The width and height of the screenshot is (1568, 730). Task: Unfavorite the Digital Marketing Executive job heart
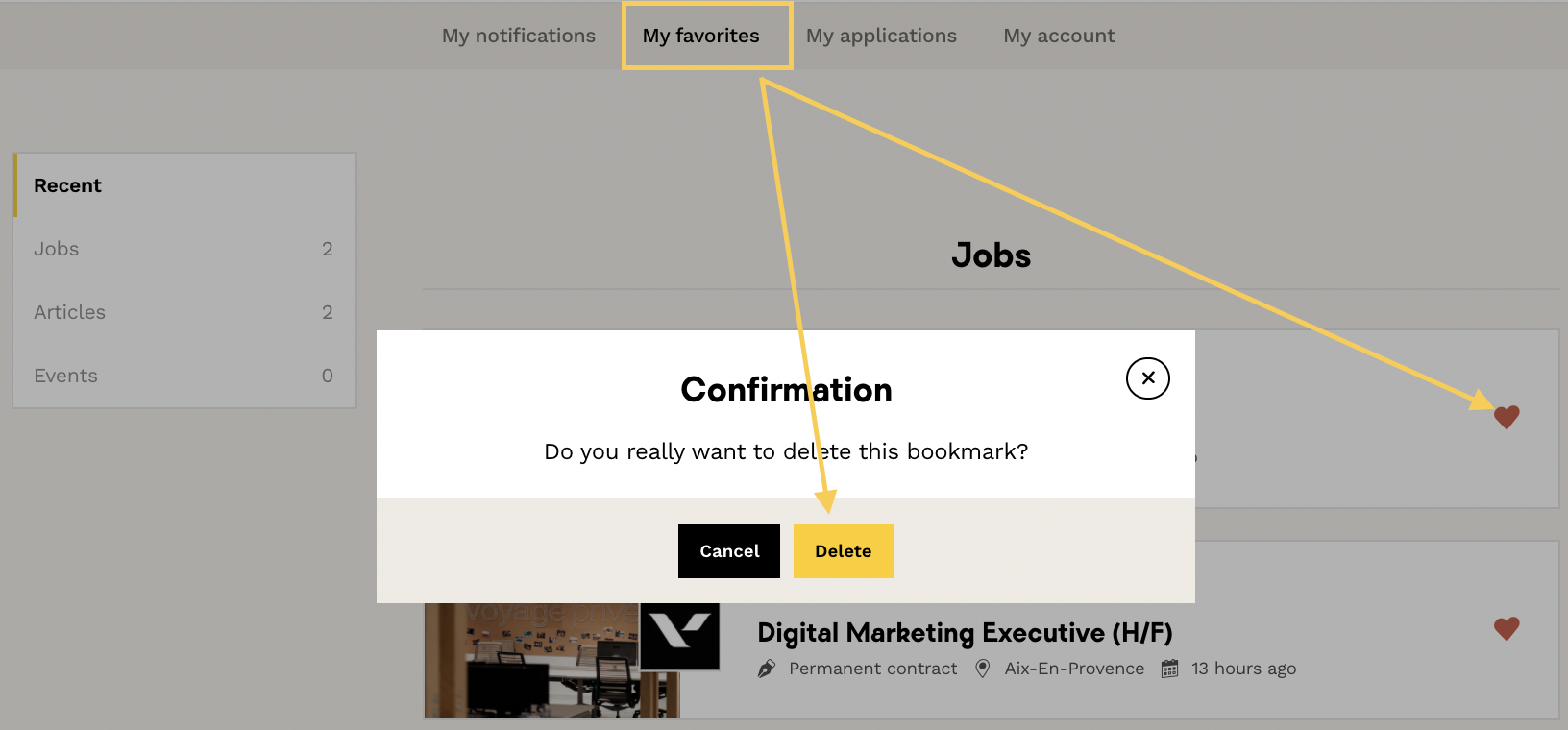[x=1507, y=629]
